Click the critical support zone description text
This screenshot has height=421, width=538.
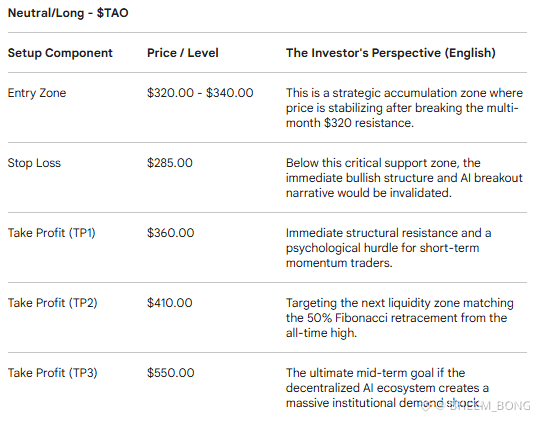coord(404,178)
